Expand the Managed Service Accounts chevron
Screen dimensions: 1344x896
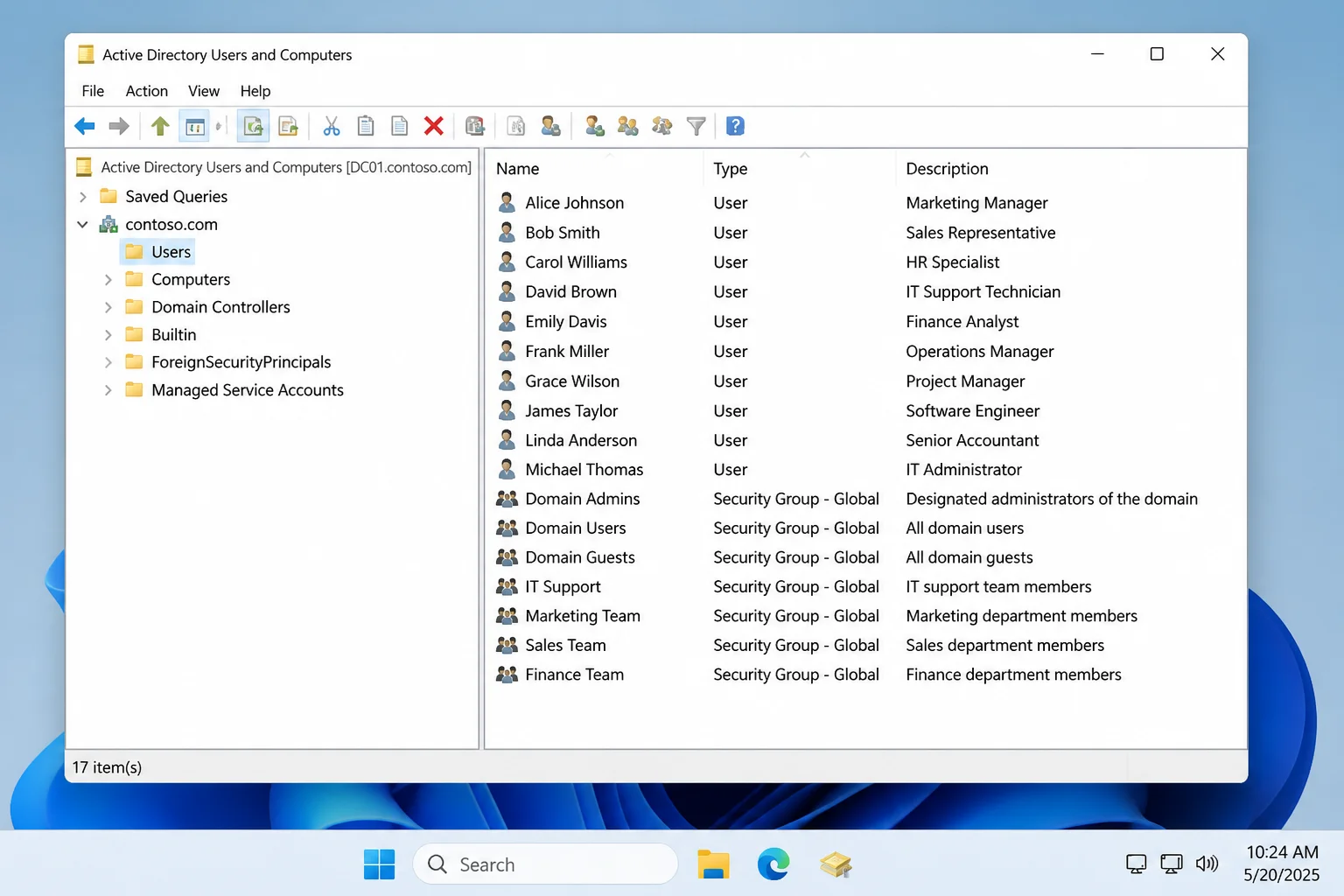click(108, 390)
